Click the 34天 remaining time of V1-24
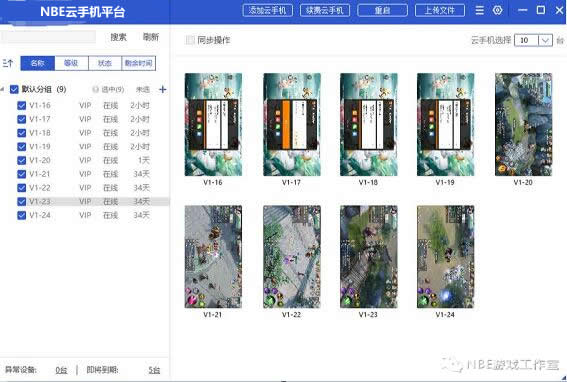Screen dimensions: 567x382 click(141, 215)
